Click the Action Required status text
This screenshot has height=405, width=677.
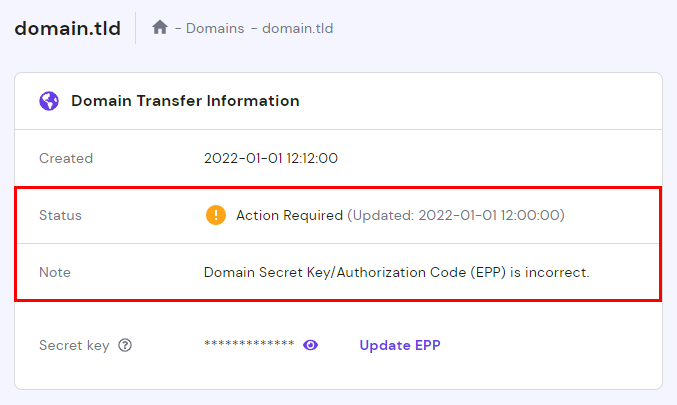[289, 215]
